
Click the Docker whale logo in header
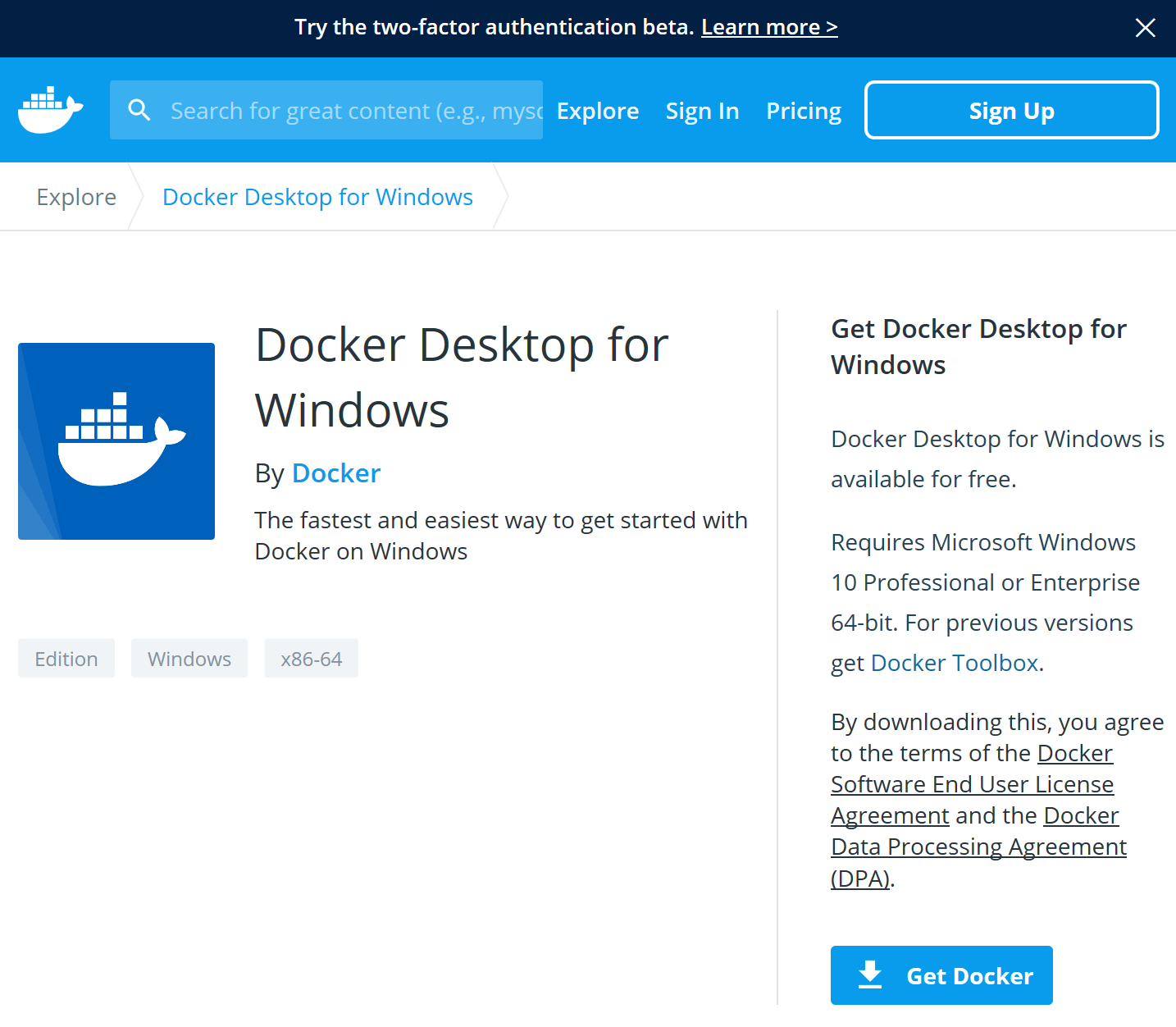51,110
